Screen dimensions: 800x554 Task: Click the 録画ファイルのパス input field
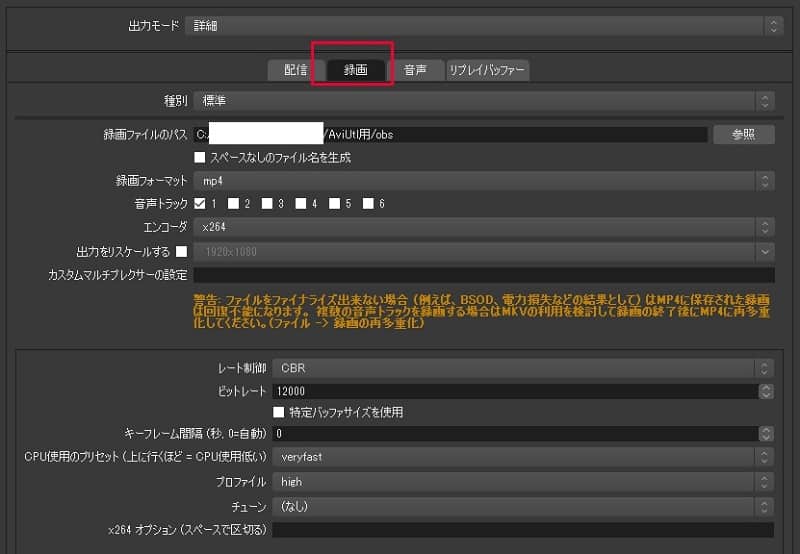[451, 134]
